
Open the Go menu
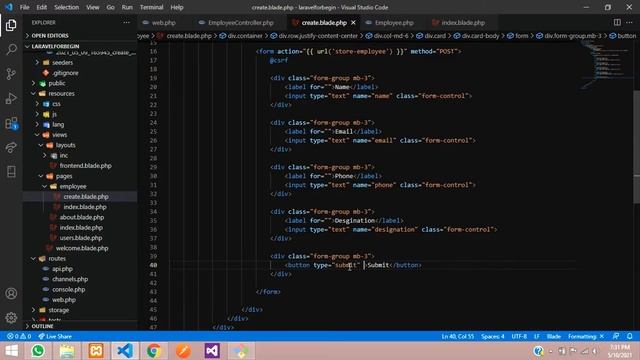111,7
